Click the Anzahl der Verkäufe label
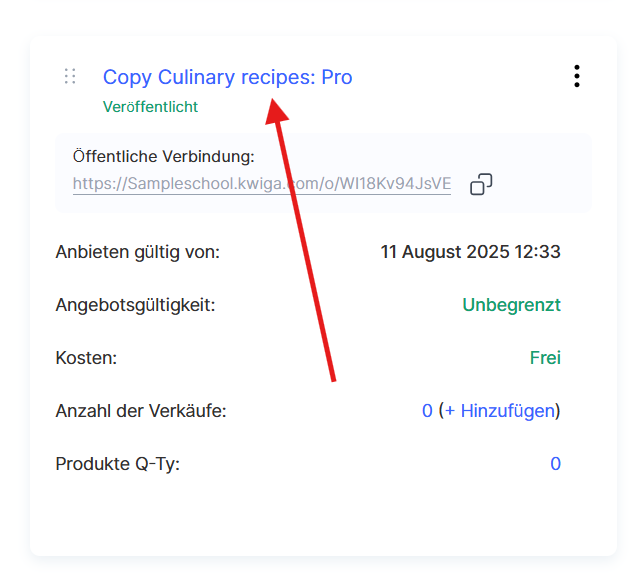 coord(141,411)
